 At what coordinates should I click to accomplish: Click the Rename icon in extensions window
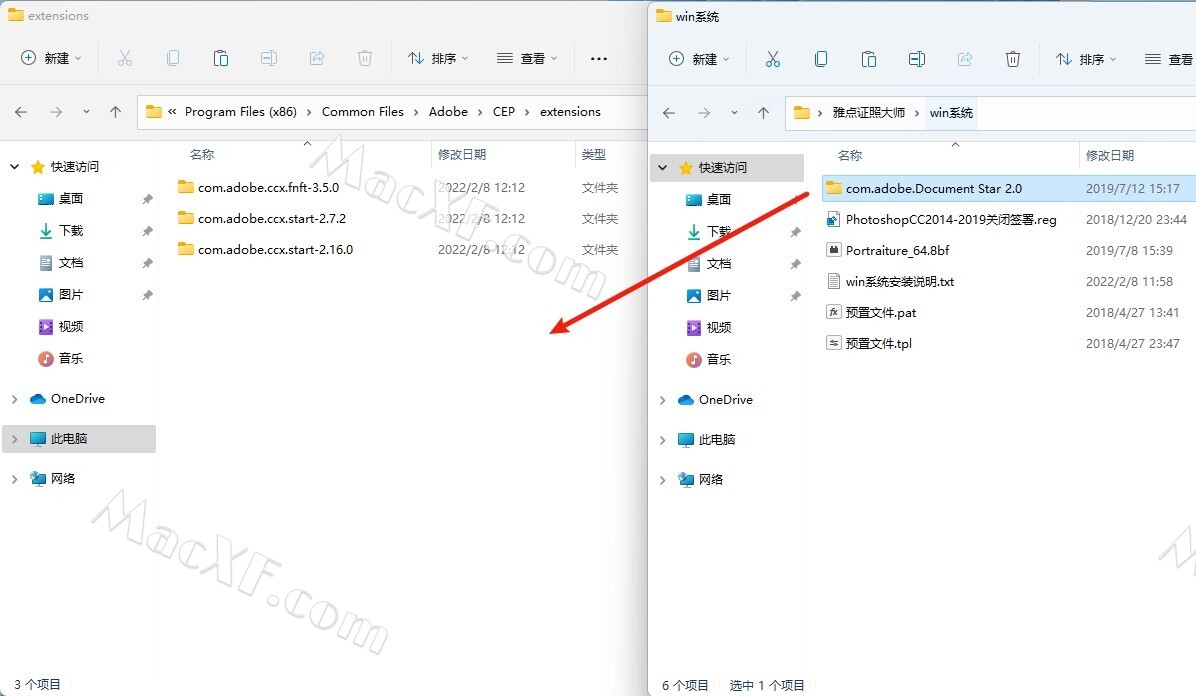click(x=268, y=58)
